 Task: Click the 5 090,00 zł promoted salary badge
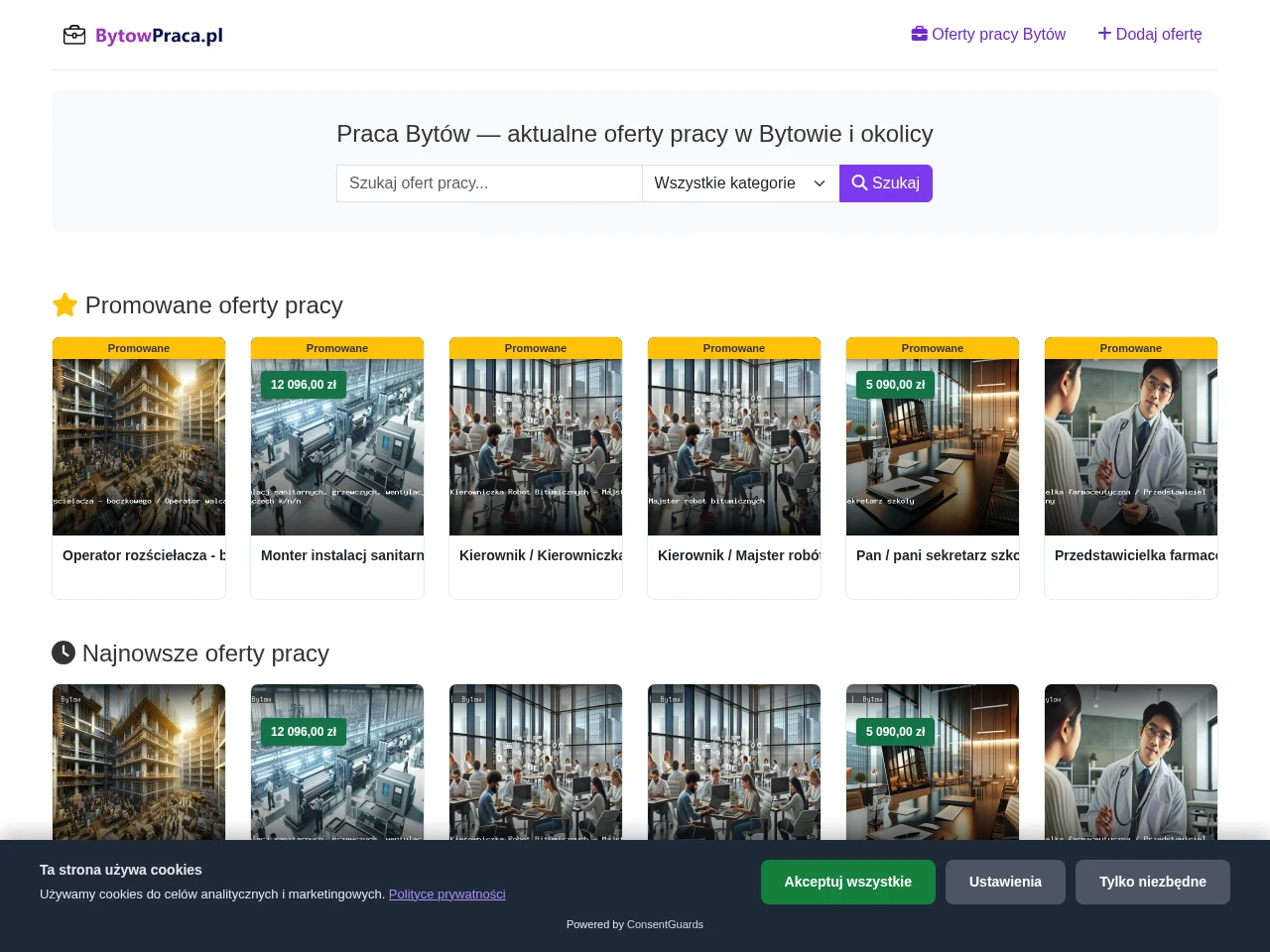(895, 385)
